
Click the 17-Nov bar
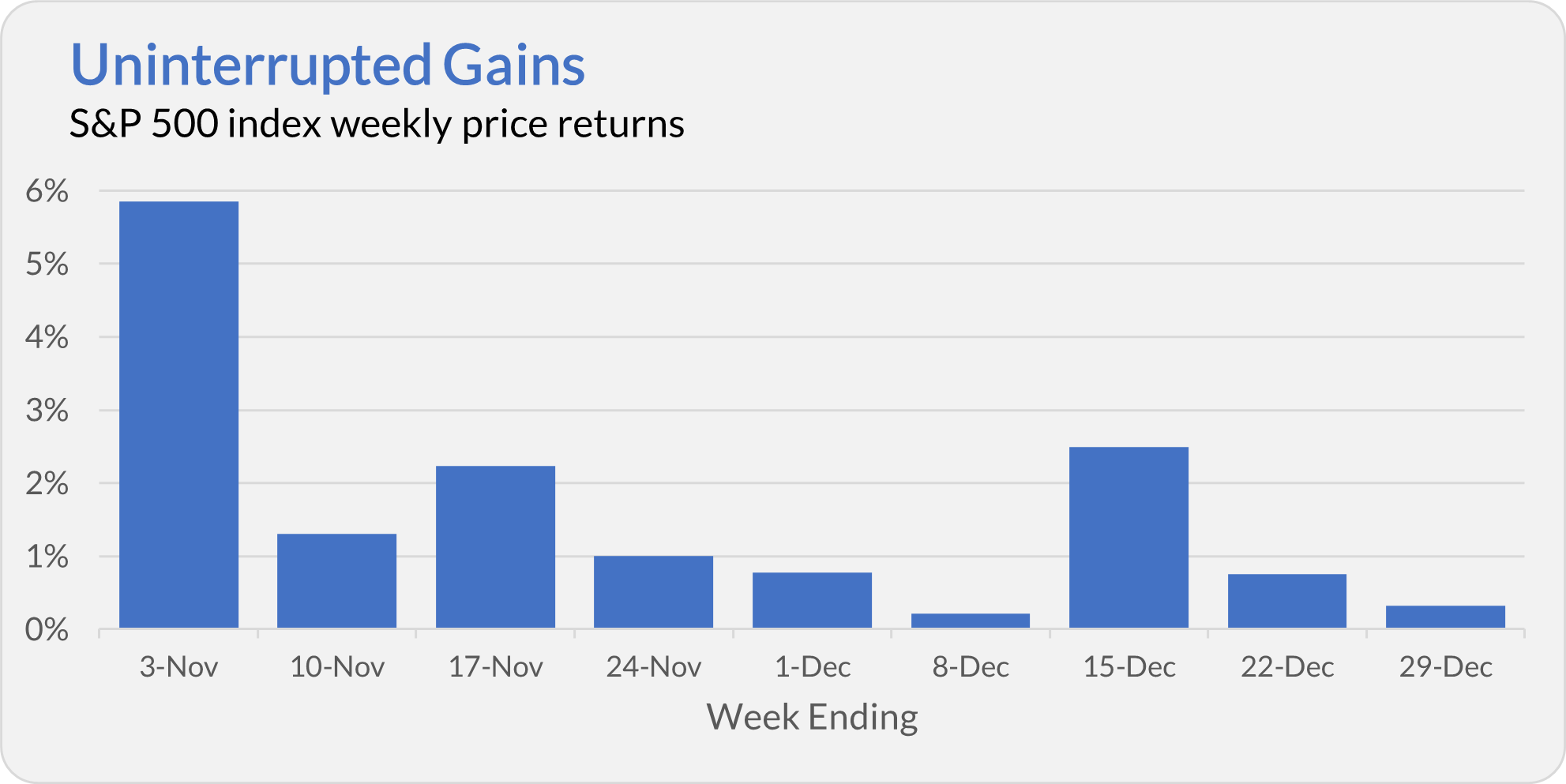(495, 547)
